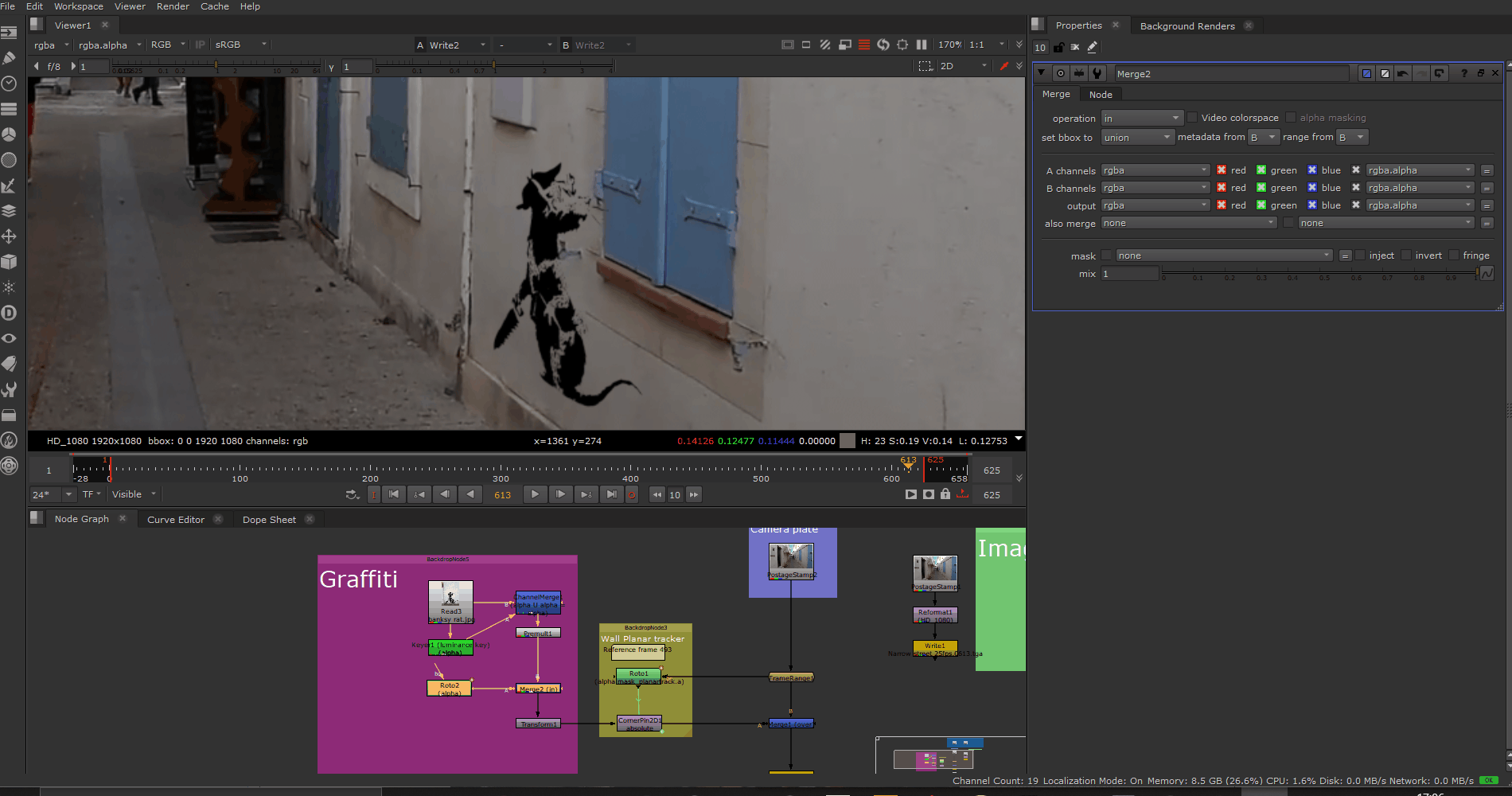Viewport: 1512px width, 796px height.
Task: Click the Merge2 node color swatch icon
Action: pyautogui.click(x=1366, y=73)
